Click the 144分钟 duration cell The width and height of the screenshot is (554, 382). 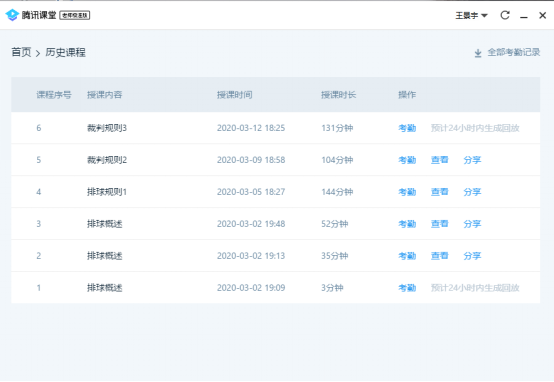click(x=337, y=192)
